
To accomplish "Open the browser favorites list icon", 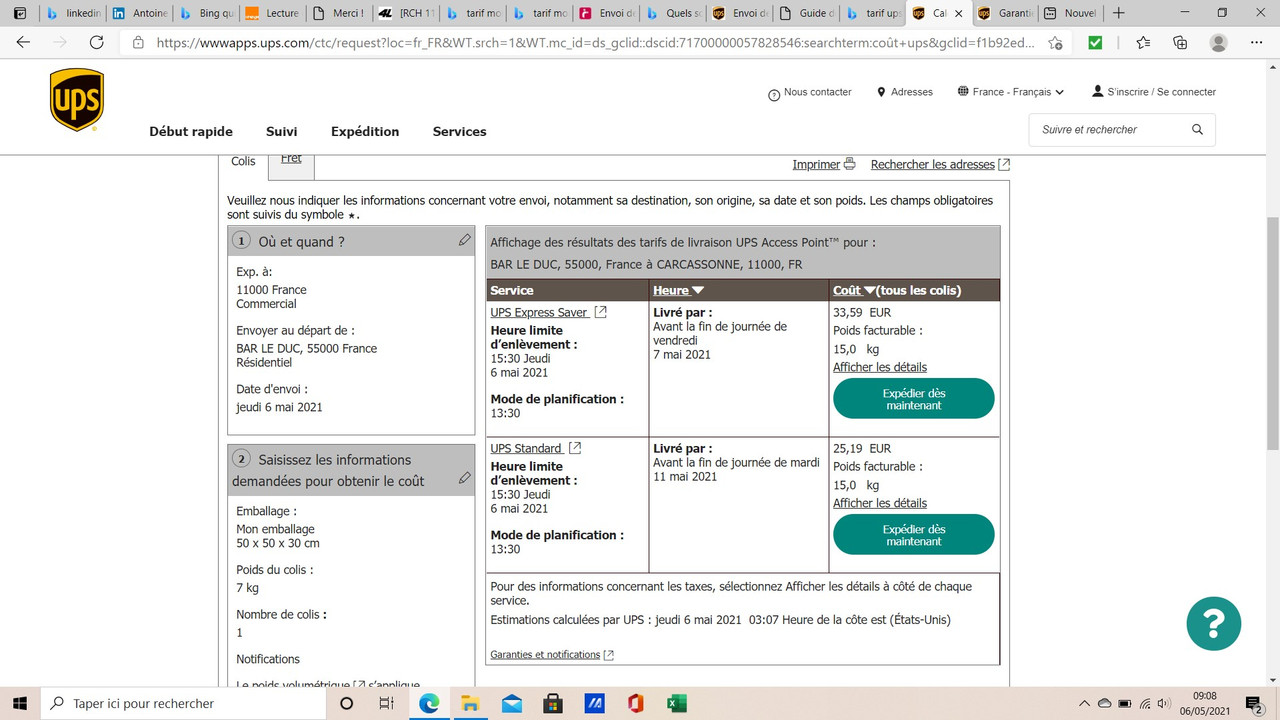I will click(1143, 43).
